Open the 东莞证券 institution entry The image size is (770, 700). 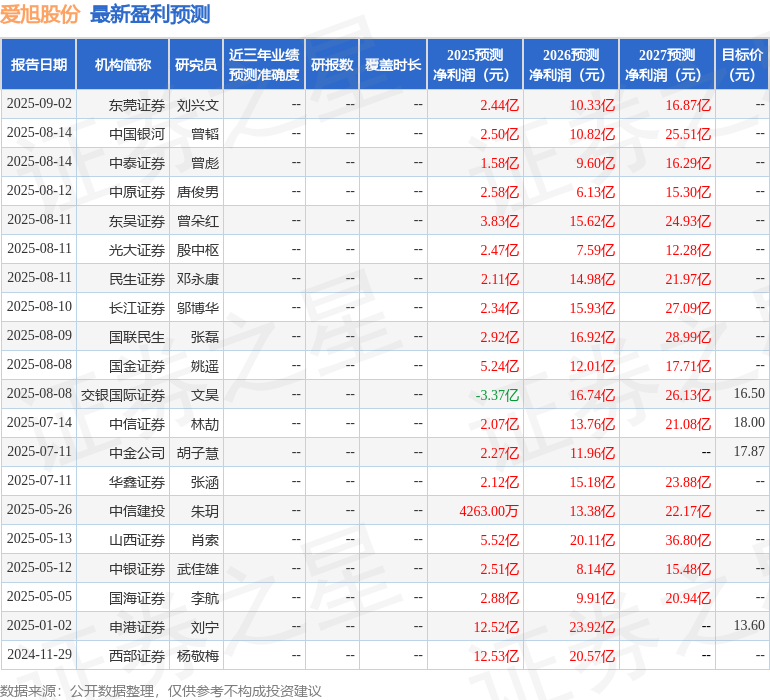click(137, 104)
